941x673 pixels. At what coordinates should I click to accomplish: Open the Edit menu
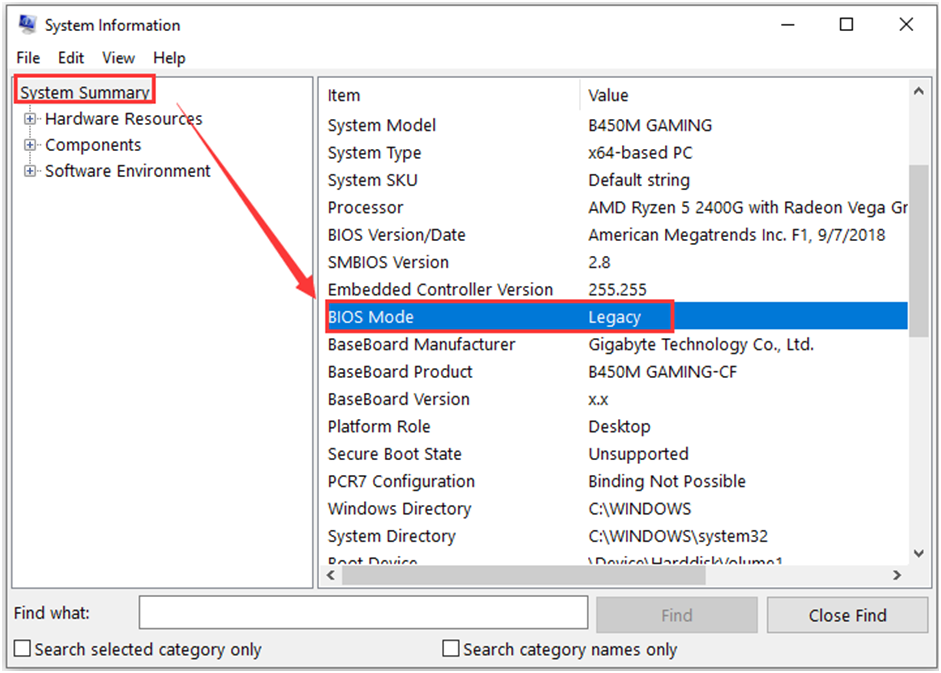(x=71, y=58)
